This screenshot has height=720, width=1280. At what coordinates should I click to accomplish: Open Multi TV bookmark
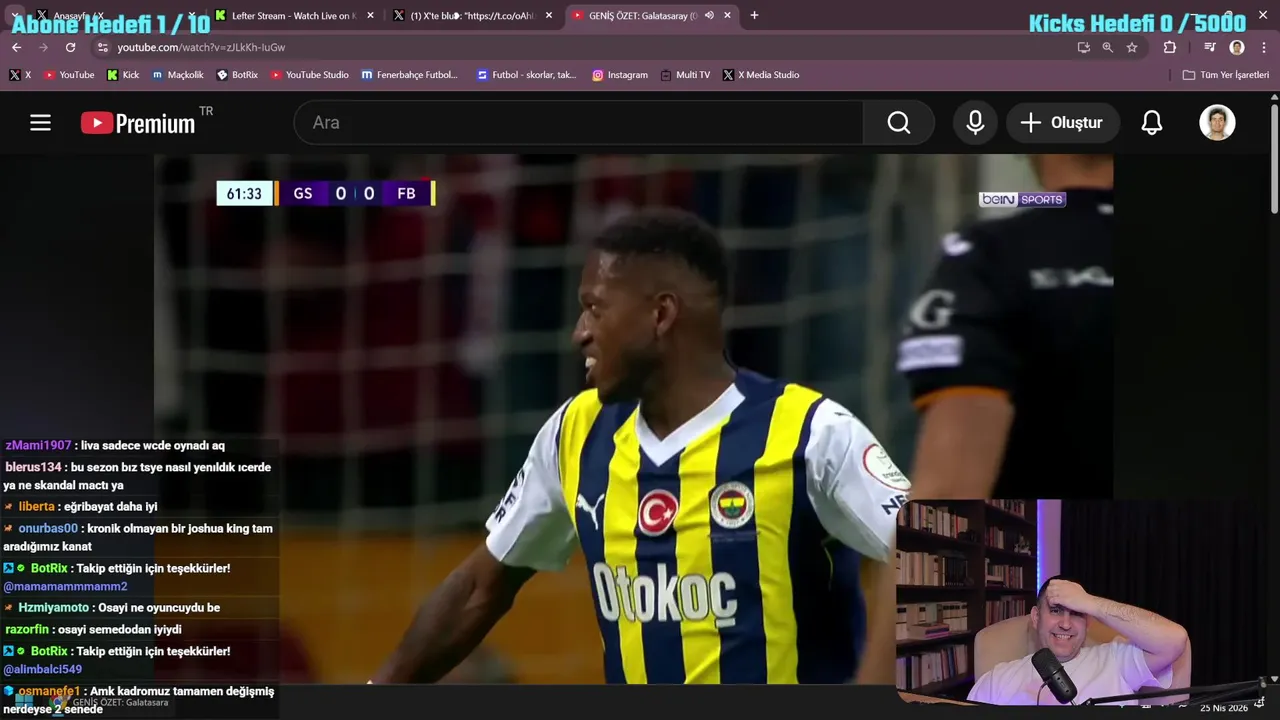click(x=685, y=75)
